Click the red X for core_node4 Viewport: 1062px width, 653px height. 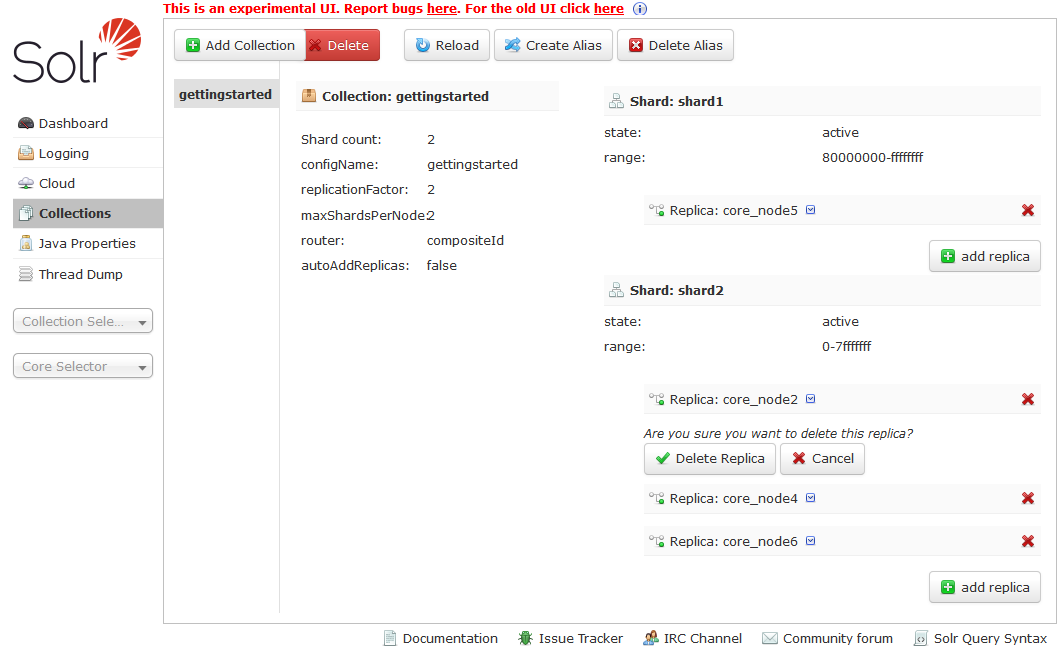tap(1027, 498)
